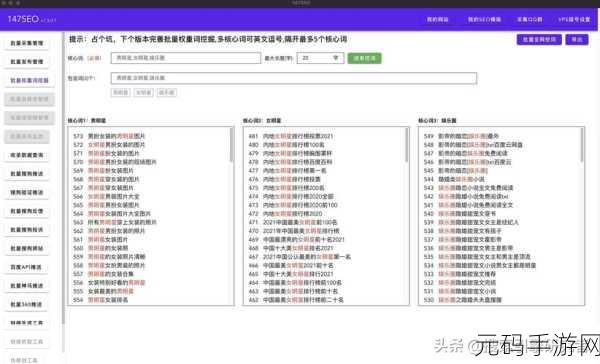Select row 462 in the 女明星 list
Screen dimensions: 600x364
pyautogui.click(x=296, y=300)
